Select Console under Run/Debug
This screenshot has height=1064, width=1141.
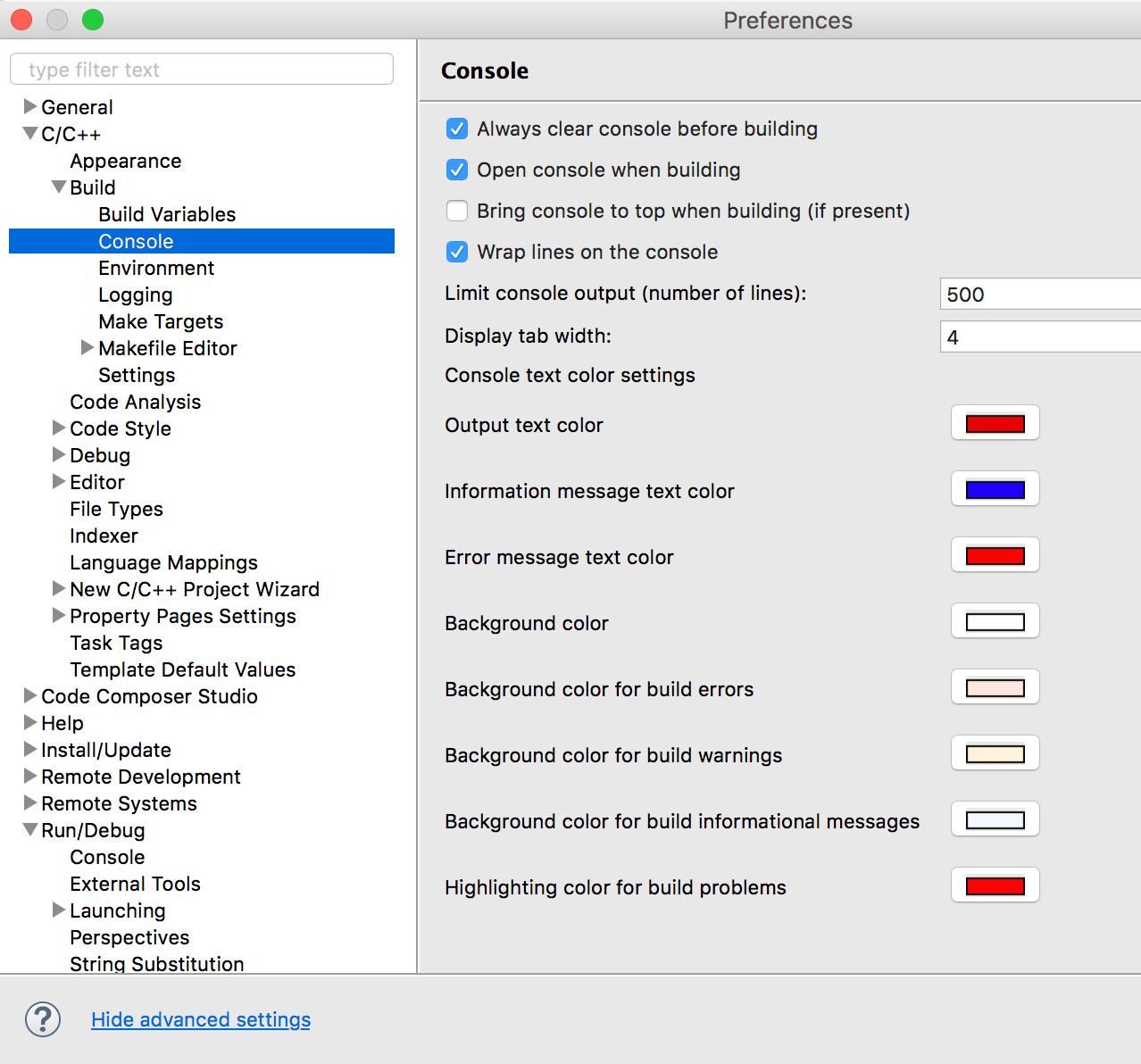click(x=107, y=857)
